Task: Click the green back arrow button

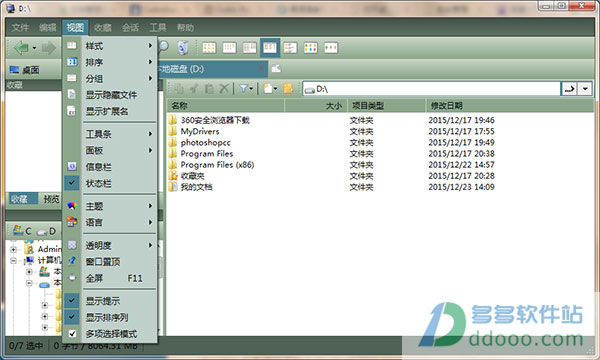Action: pos(21,48)
